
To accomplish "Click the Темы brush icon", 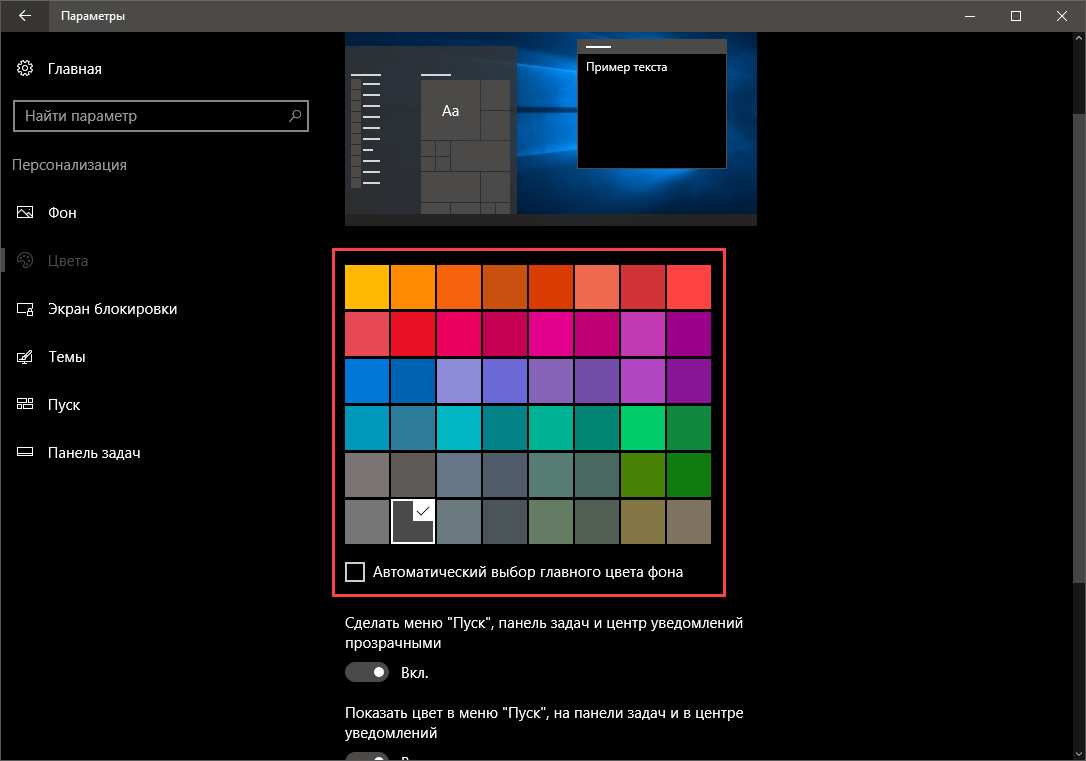I will point(25,357).
